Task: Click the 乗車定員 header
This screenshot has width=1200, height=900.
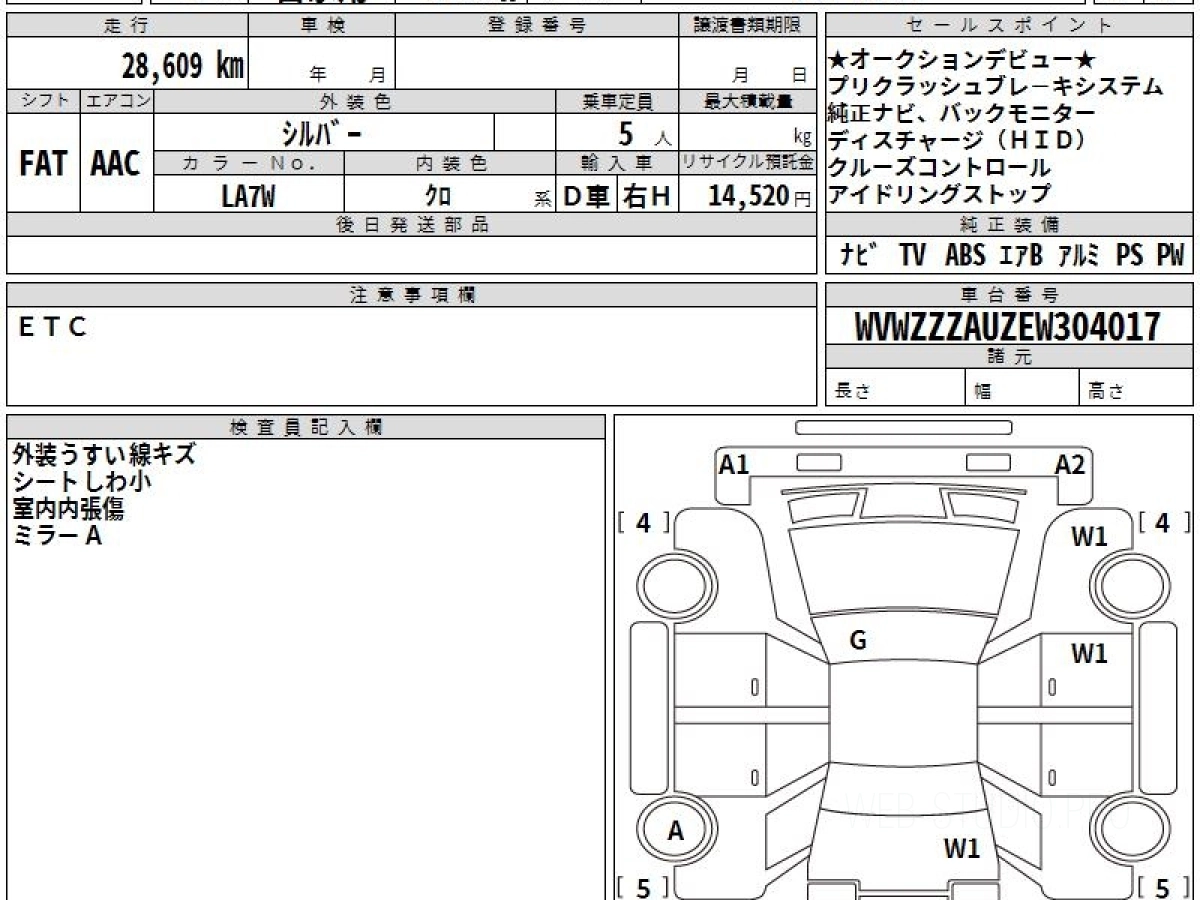Action: [x=617, y=101]
